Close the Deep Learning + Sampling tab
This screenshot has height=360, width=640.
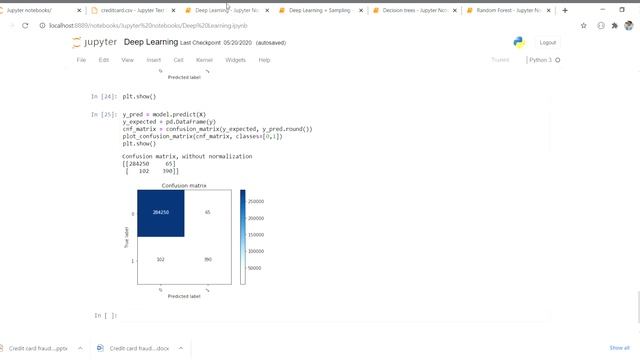(361, 10)
